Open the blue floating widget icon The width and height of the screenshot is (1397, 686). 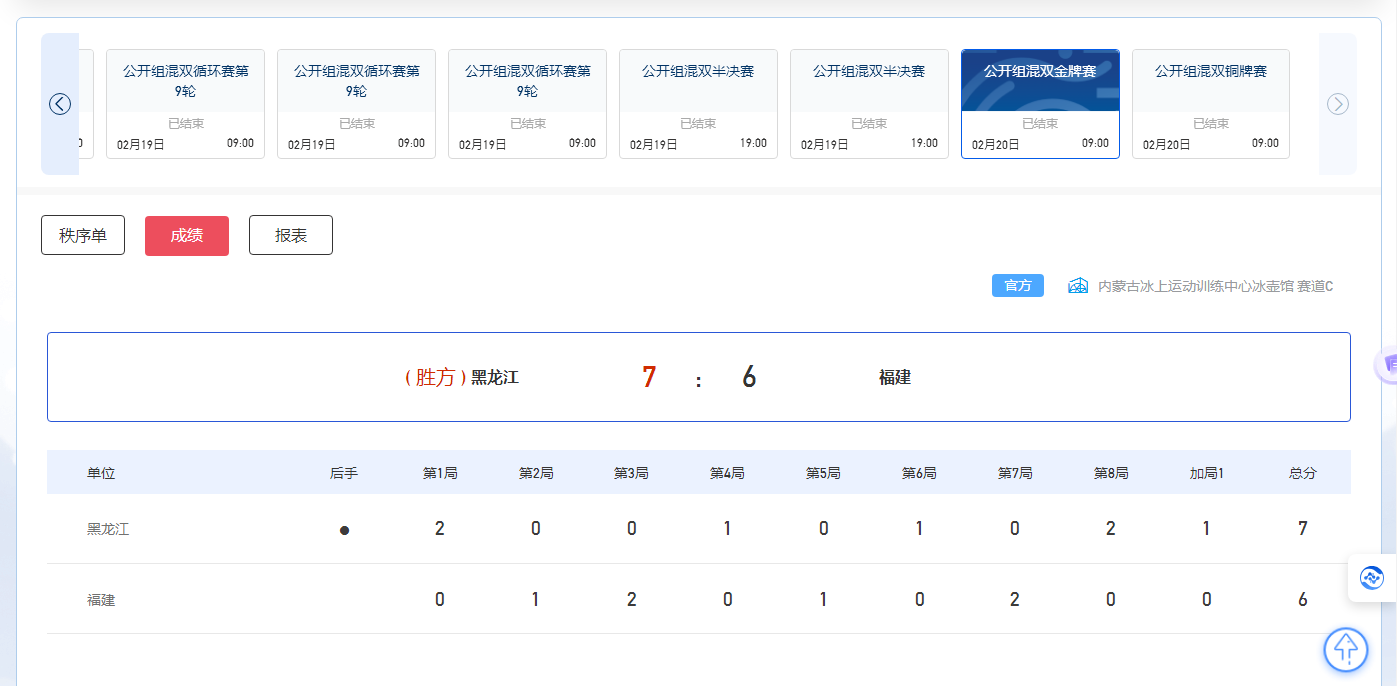pos(1372,577)
